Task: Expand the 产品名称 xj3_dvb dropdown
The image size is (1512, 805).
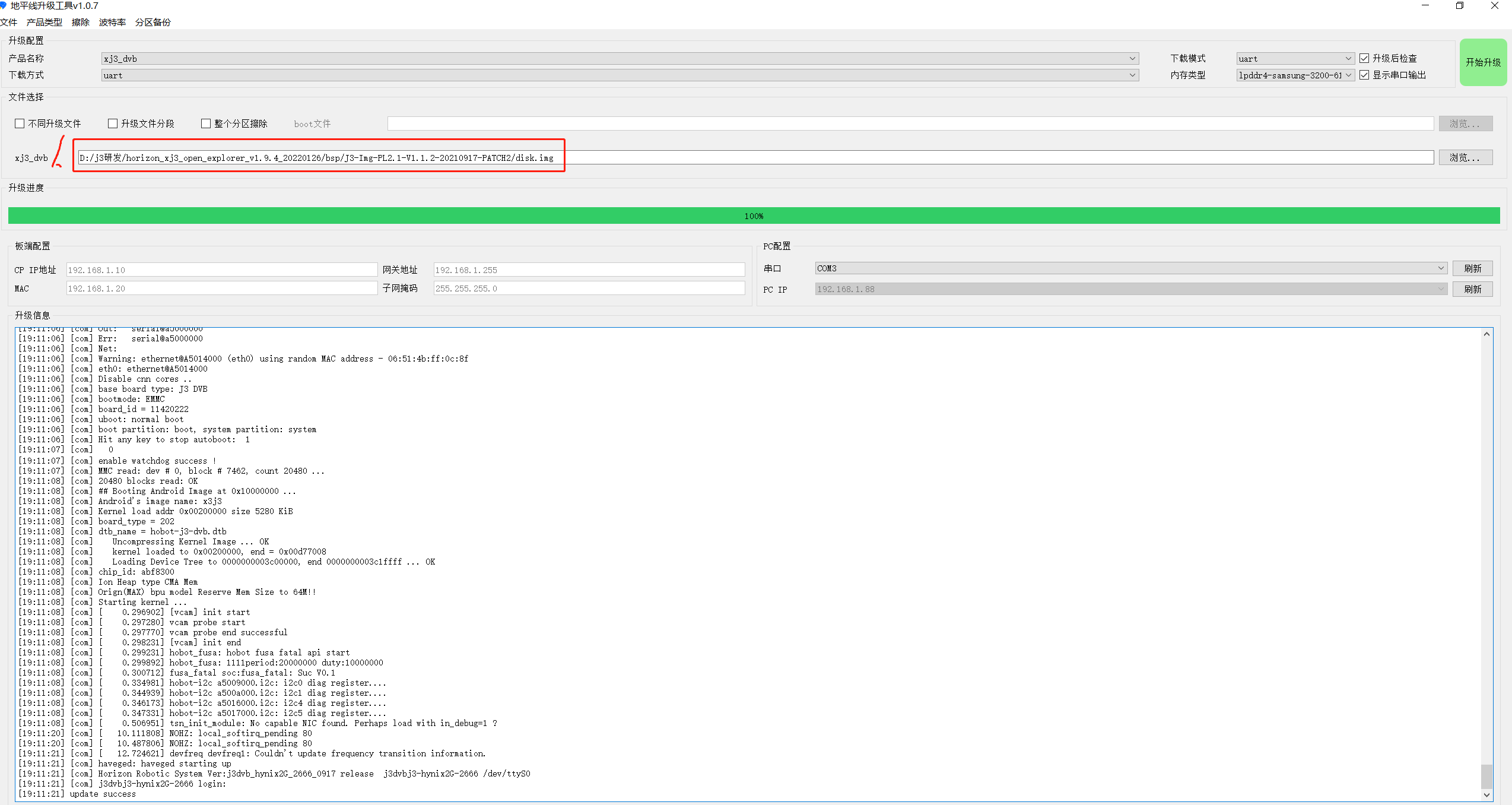Action: coord(1132,58)
